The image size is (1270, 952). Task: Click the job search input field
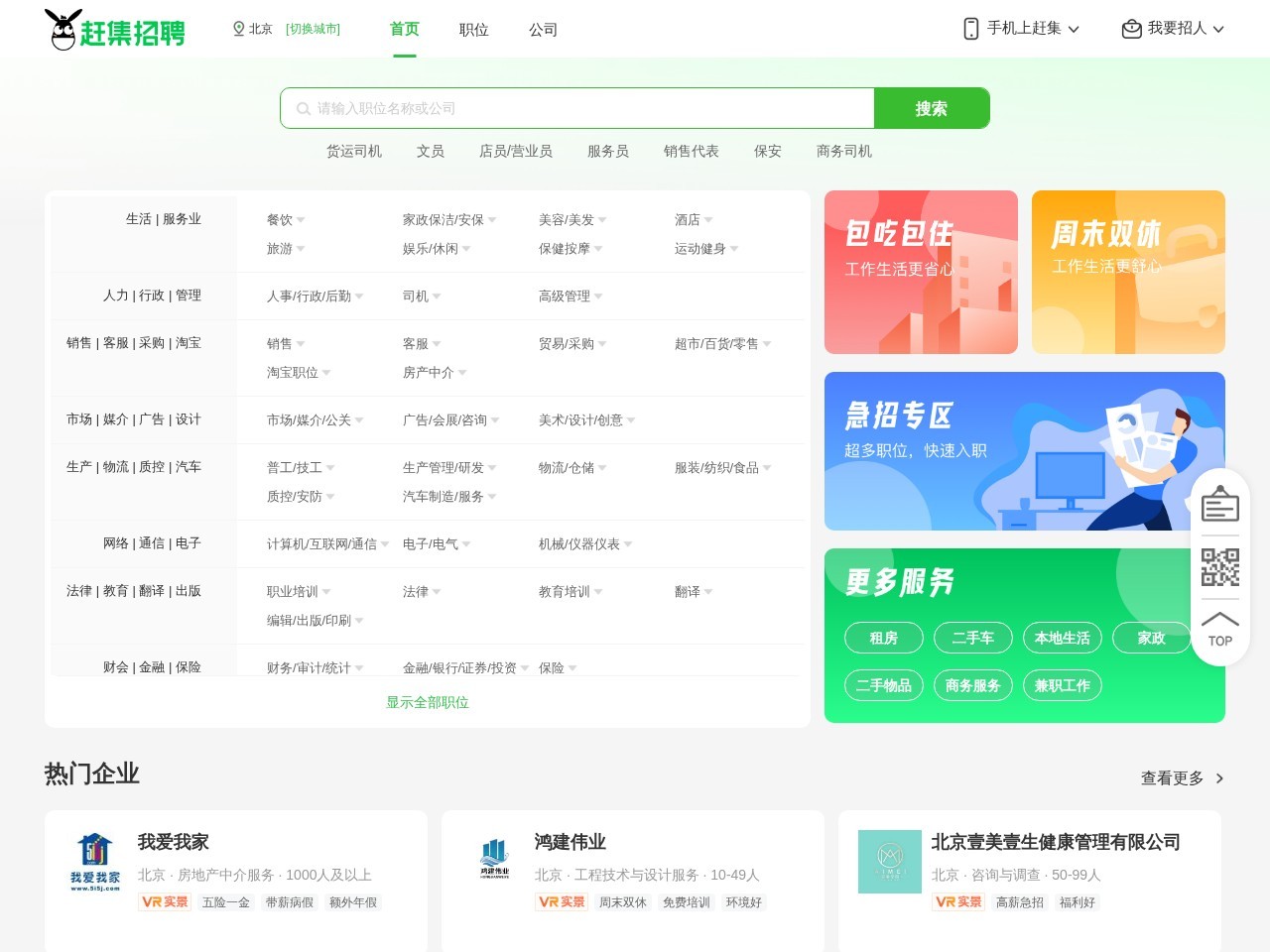(x=575, y=108)
